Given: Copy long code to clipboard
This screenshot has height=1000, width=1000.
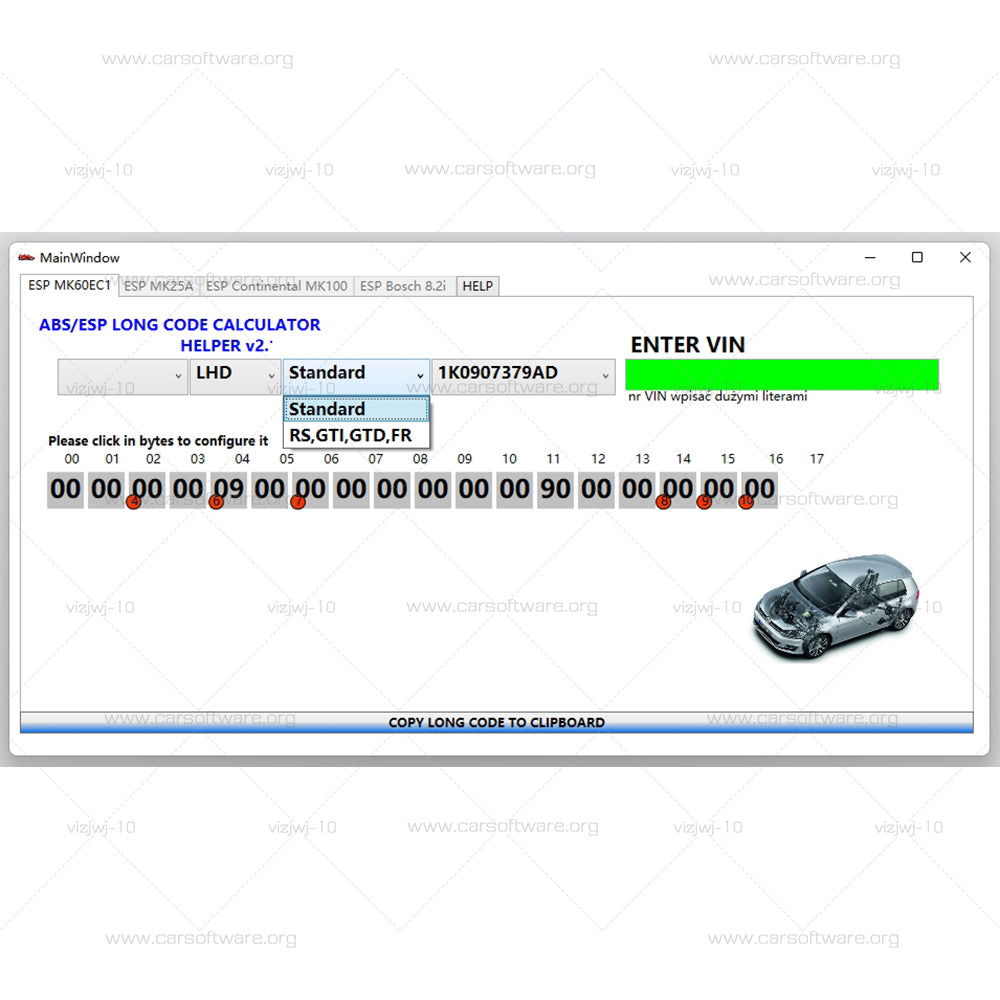Looking at the screenshot, I should [x=496, y=723].
